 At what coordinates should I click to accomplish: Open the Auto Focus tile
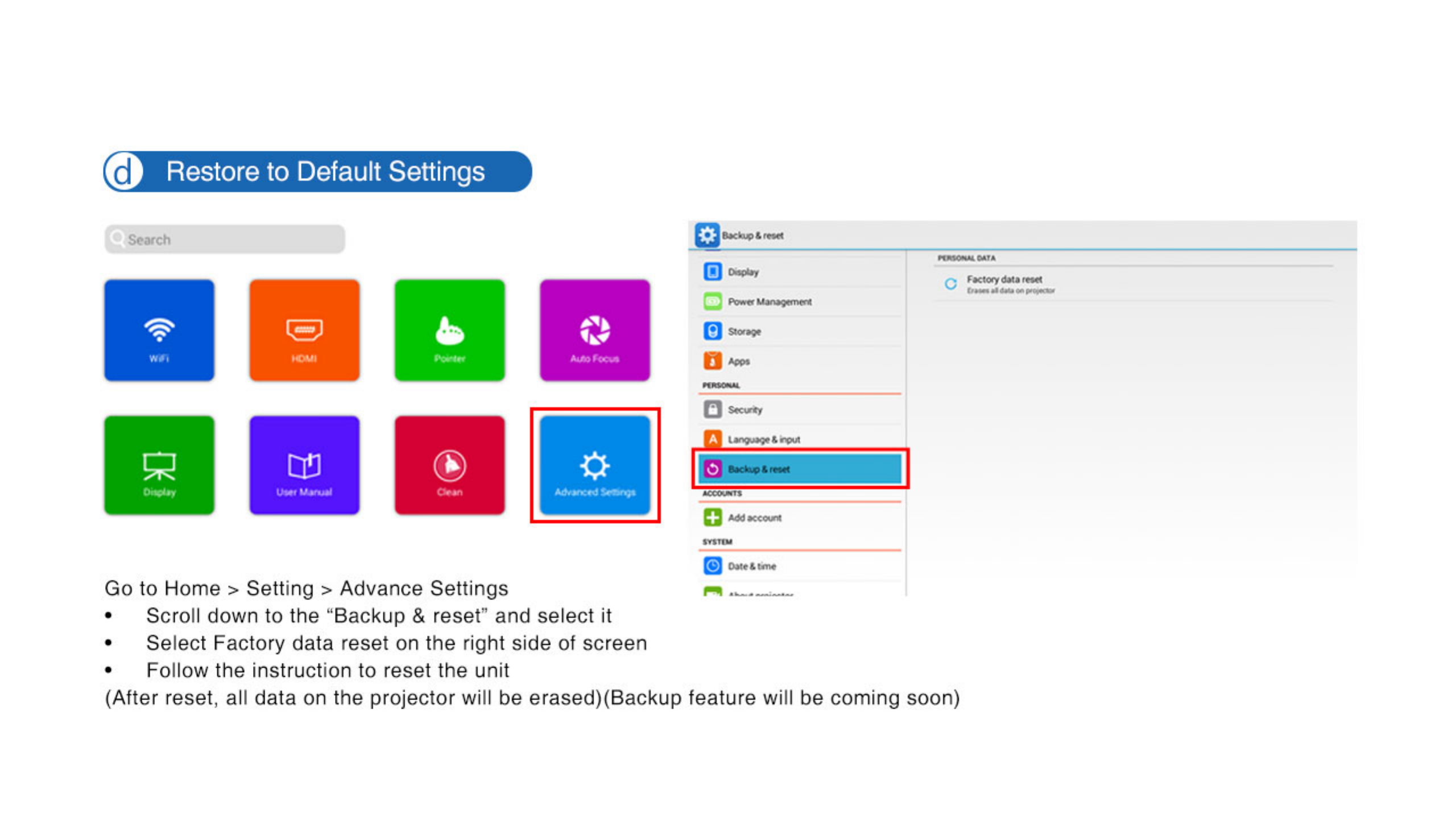[594, 330]
